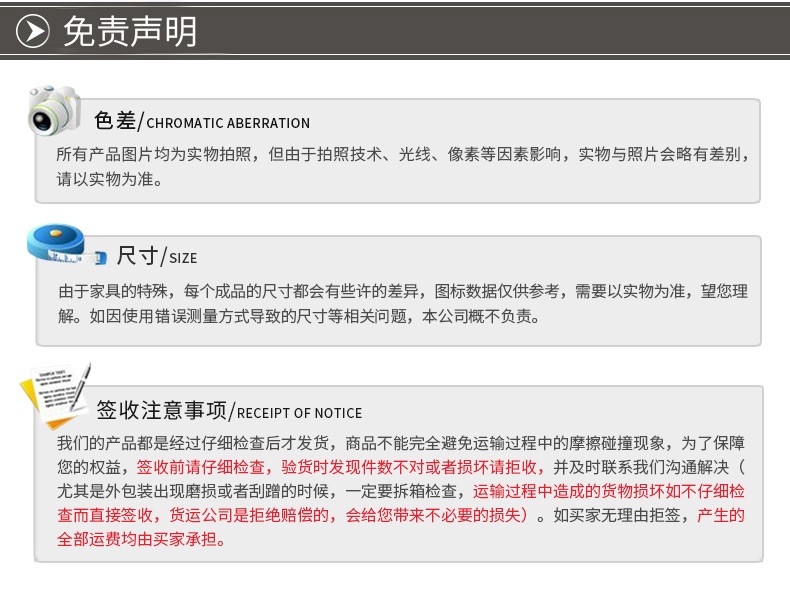Click the 尺寸 heading
The image size is (790, 614).
tap(137, 255)
